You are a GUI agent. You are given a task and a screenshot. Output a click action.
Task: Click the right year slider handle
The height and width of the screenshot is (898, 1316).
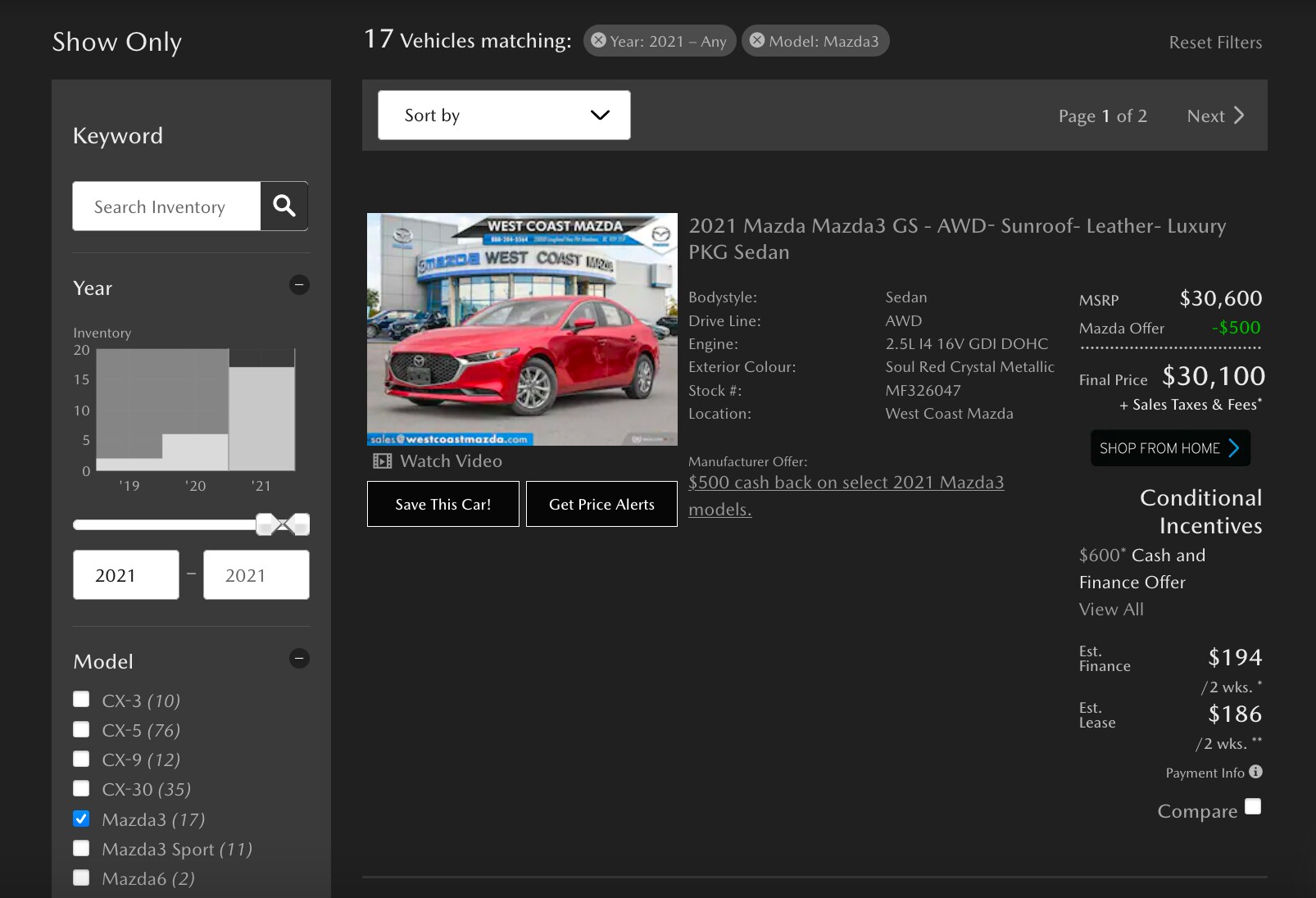[301, 524]
